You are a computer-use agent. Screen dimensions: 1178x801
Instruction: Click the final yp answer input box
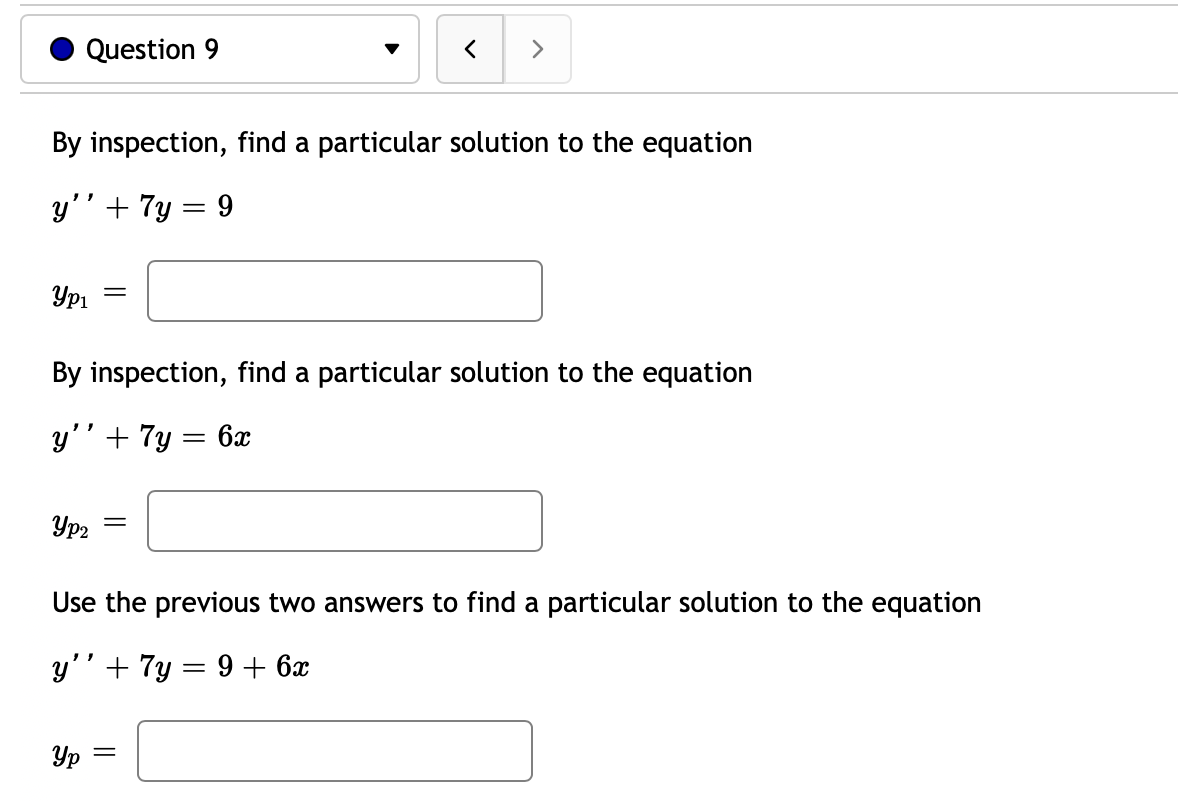point(334,750)
